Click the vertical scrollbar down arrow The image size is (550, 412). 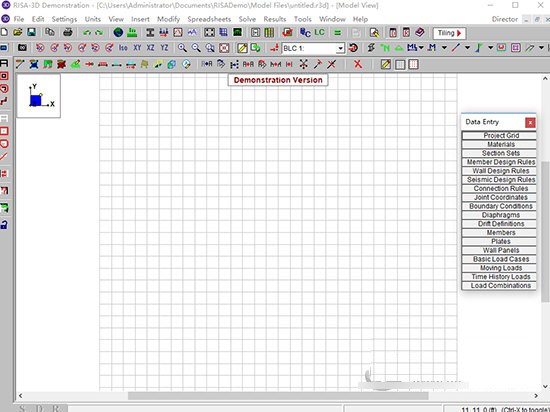(545, 386)
